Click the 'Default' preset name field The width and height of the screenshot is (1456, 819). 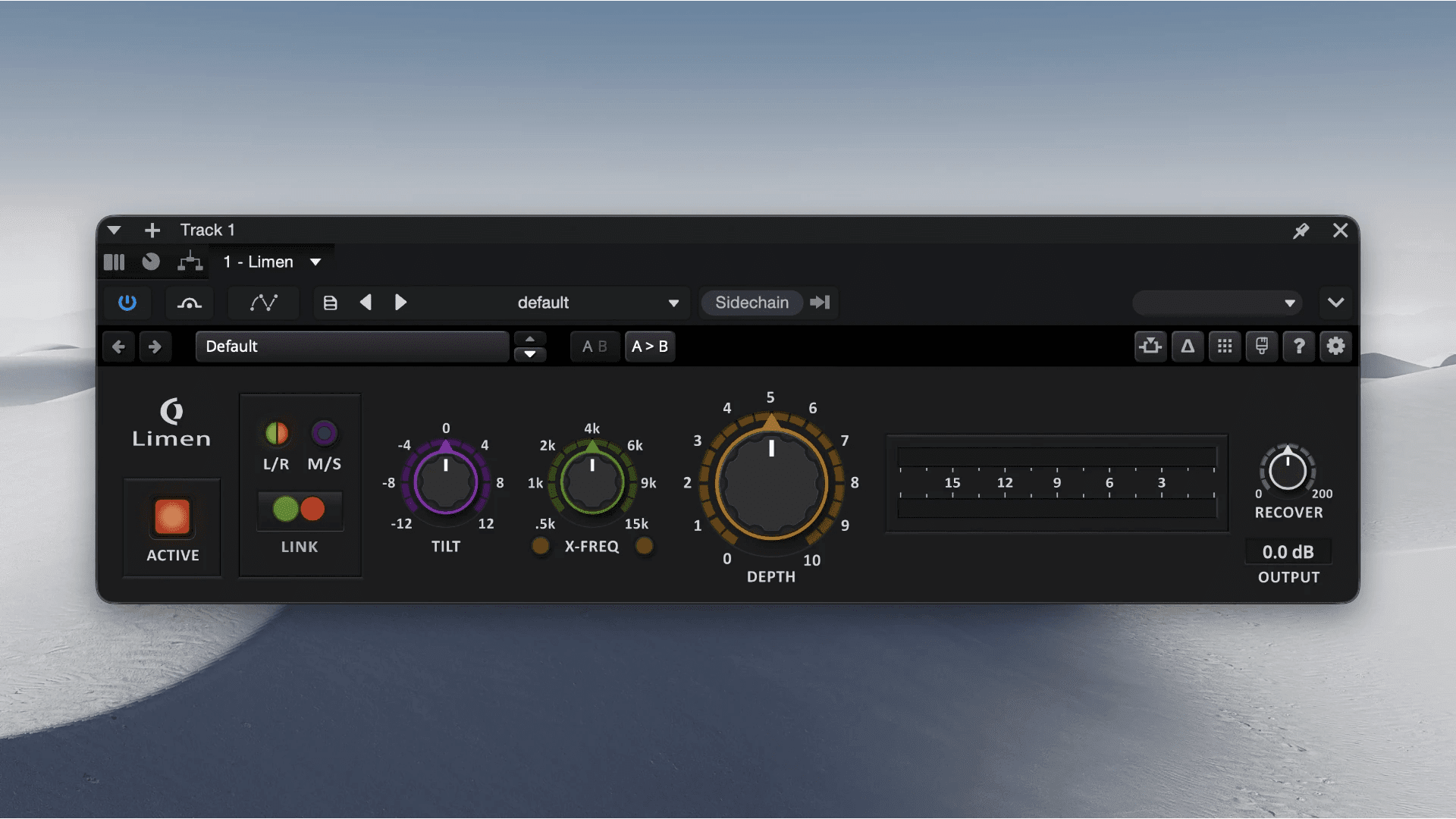pyautogui.click(x=353, y=347)
